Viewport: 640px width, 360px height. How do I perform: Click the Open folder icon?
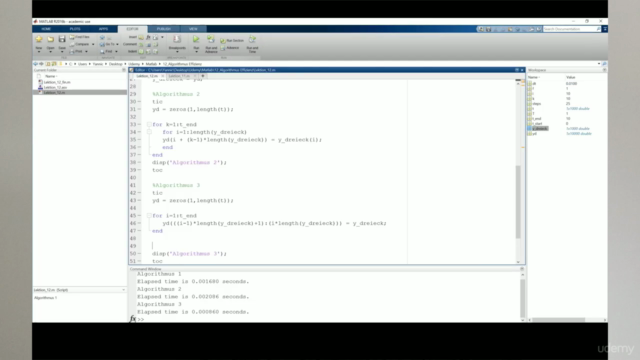coord(50,39)
